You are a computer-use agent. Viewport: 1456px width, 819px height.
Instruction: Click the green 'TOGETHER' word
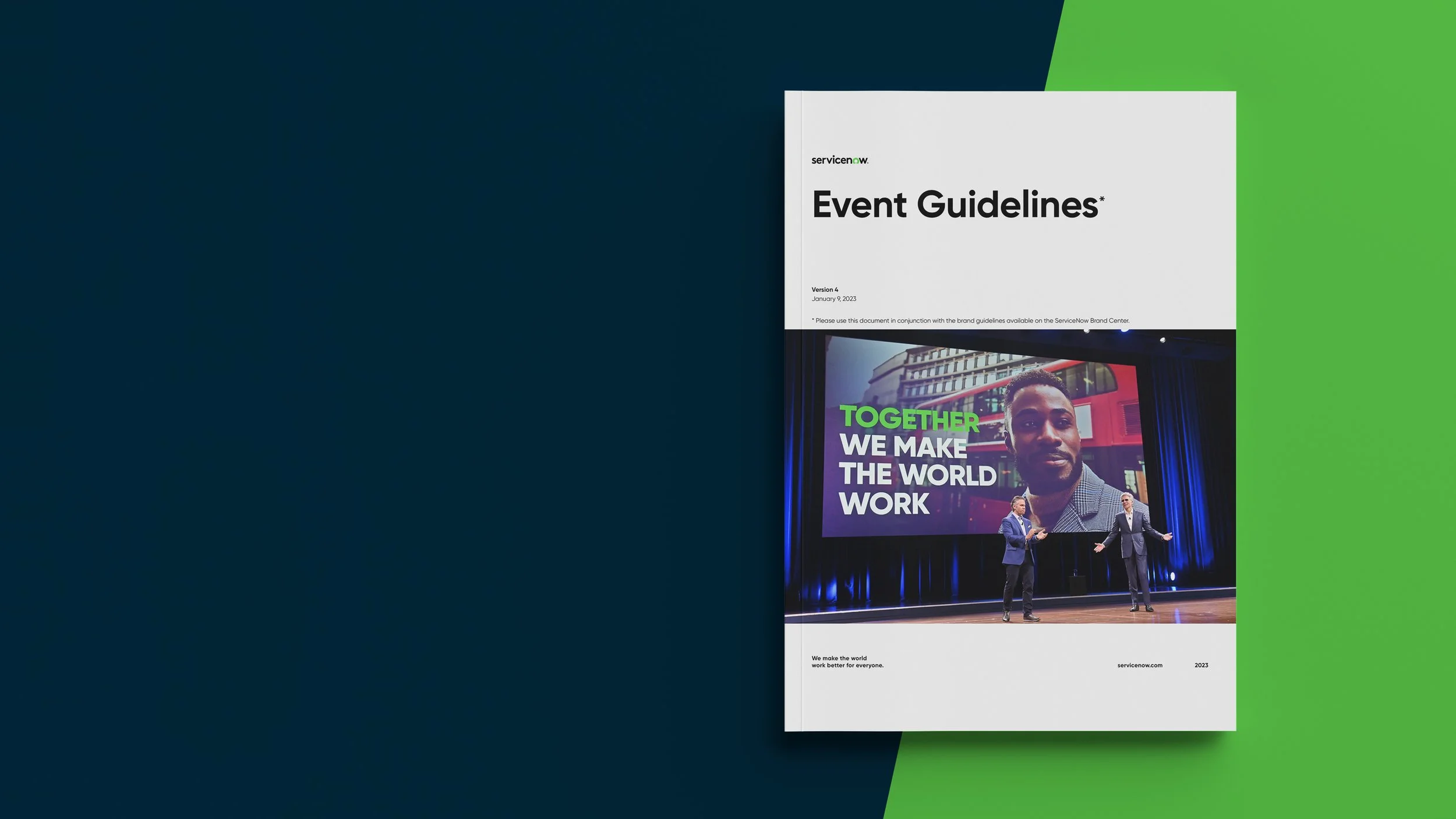(909, 419)
